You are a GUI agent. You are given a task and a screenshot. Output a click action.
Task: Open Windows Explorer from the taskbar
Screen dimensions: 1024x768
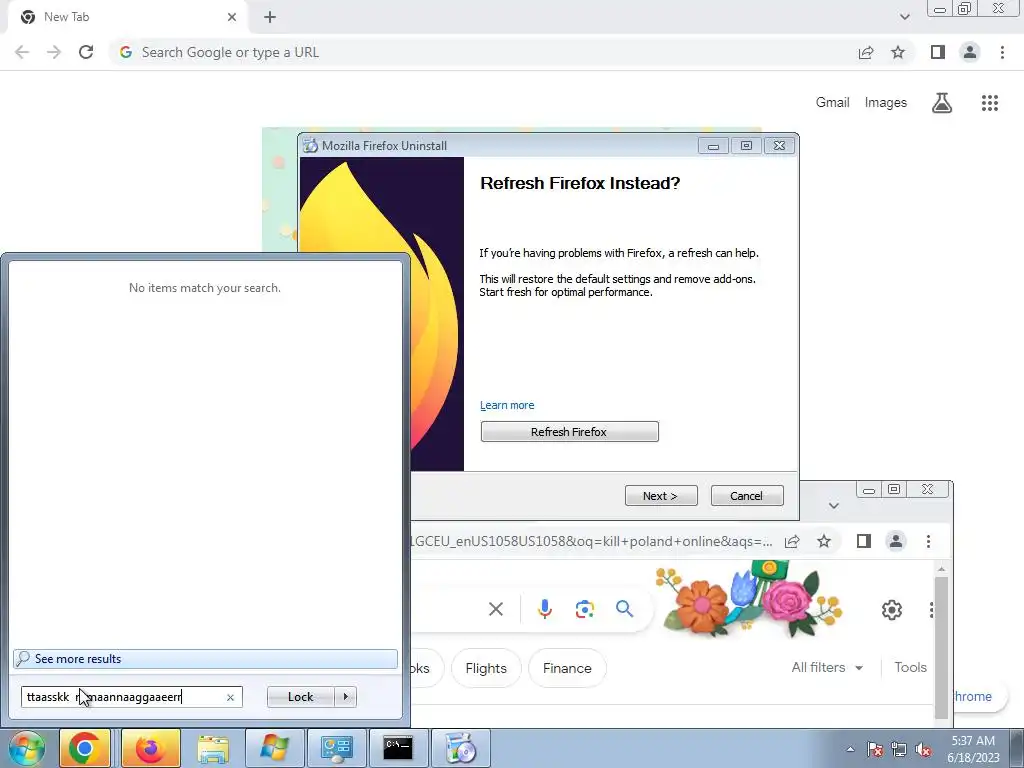tap(213, 748)
